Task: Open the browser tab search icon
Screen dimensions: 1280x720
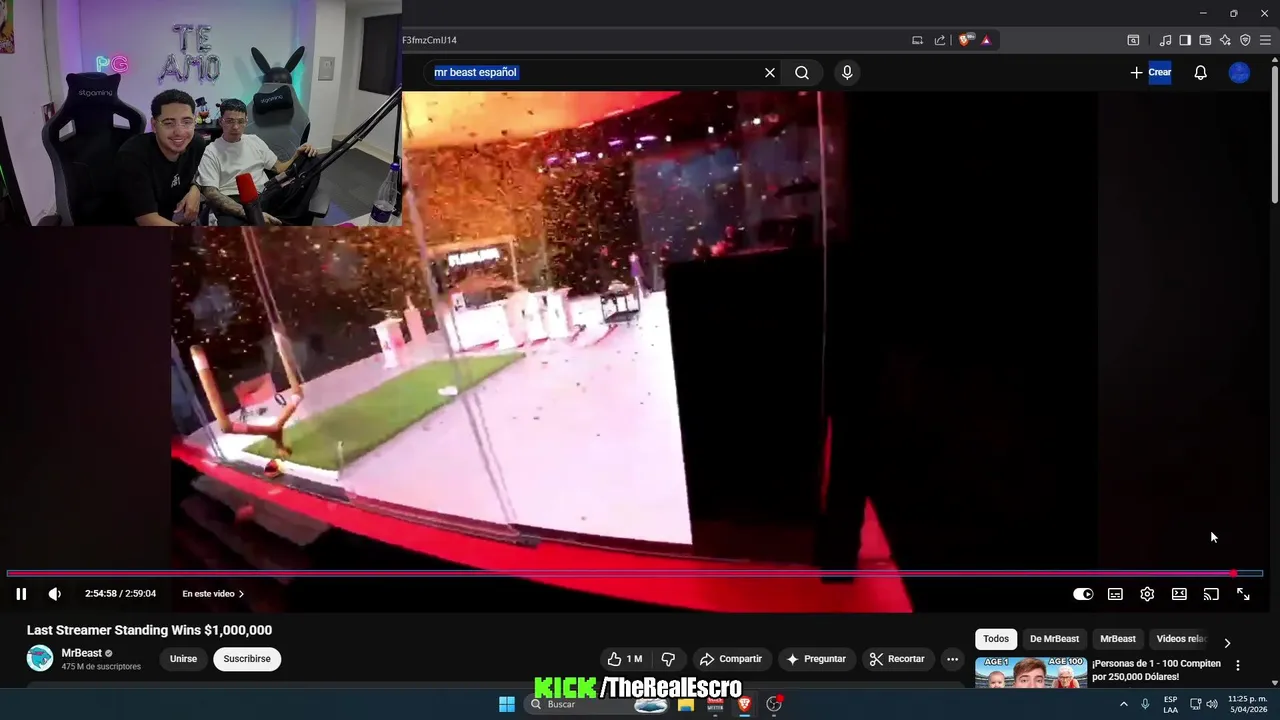Action: coord(1133,40)
